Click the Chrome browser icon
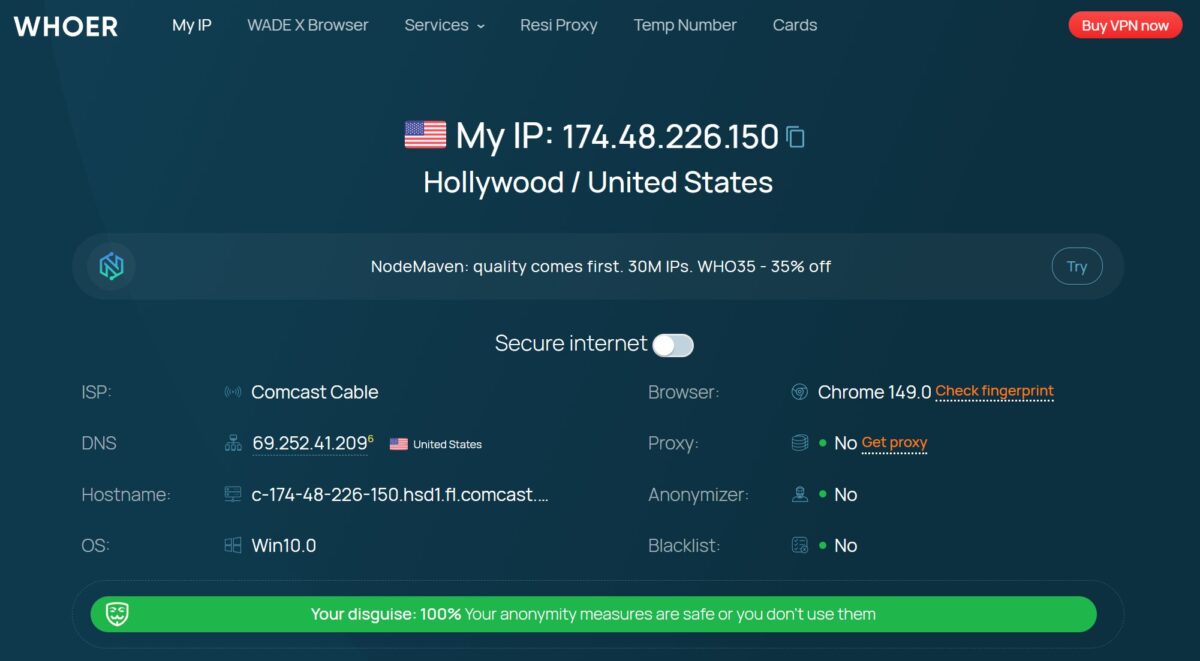Viewport: 1200px width, 661px height. click(799, 392)
